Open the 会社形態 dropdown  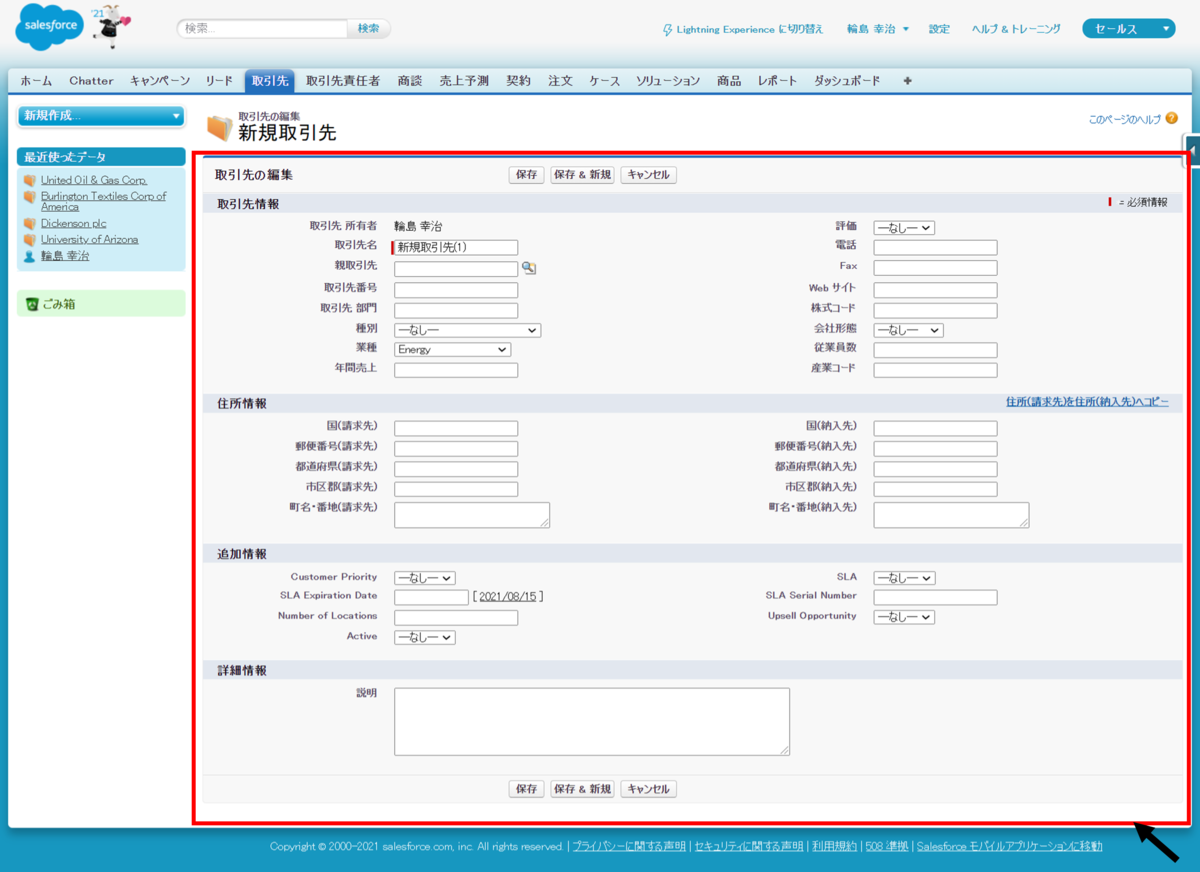point(908,330)
